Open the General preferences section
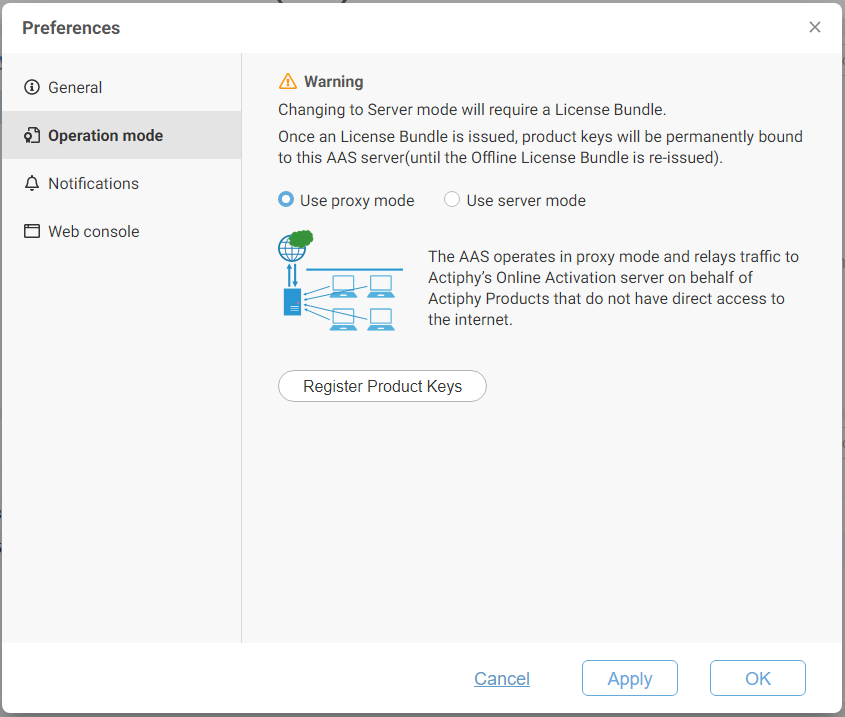The width and height of the screenshot is (845, 717). coord(122,87)
